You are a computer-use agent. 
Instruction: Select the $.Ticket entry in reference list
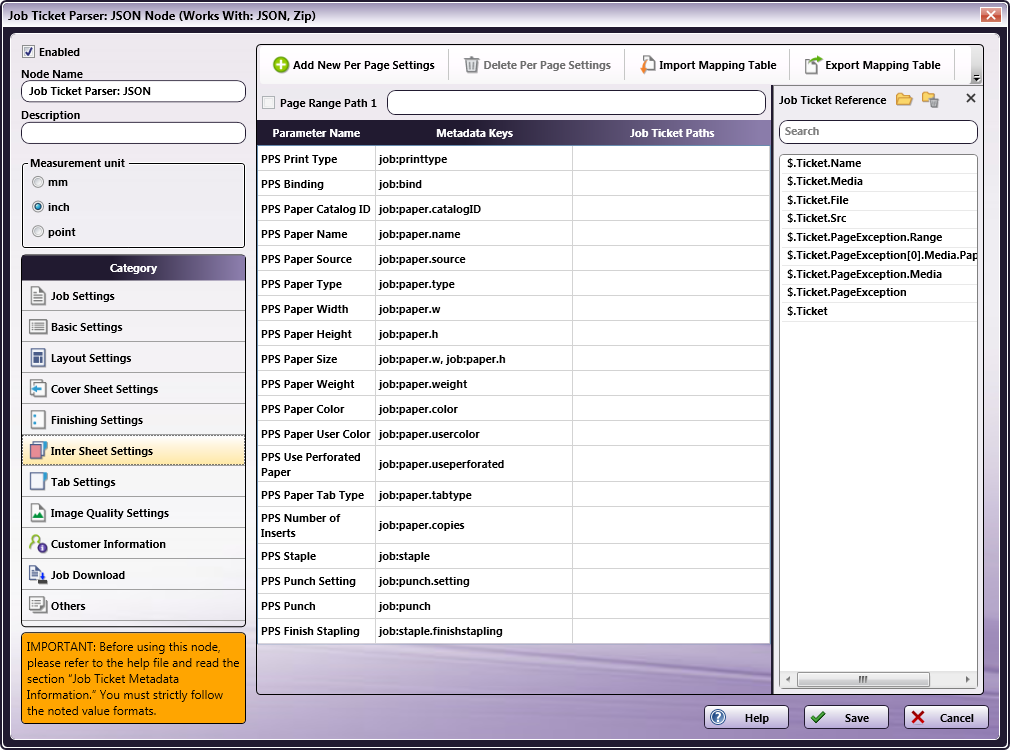878,311
